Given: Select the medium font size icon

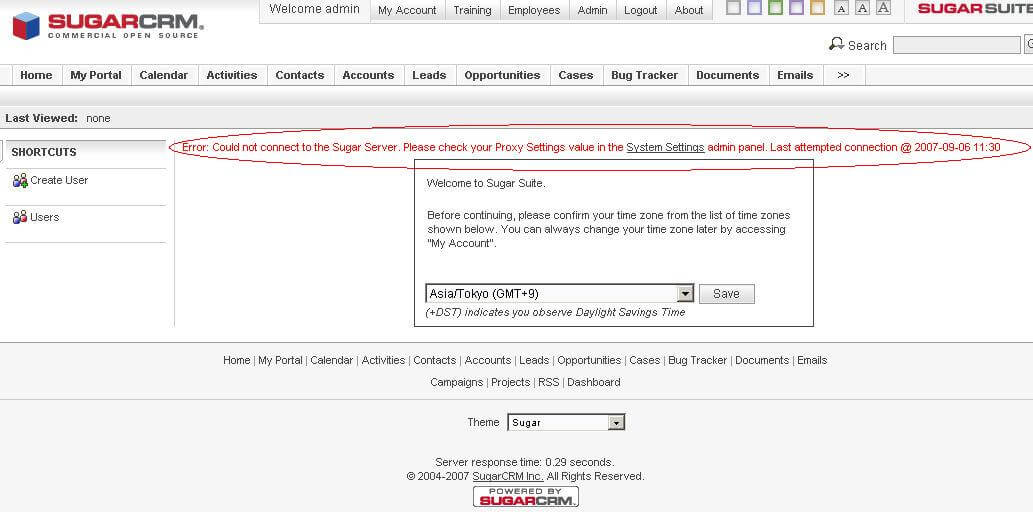Looking at the screenshot, I should [x=861, y=9].
